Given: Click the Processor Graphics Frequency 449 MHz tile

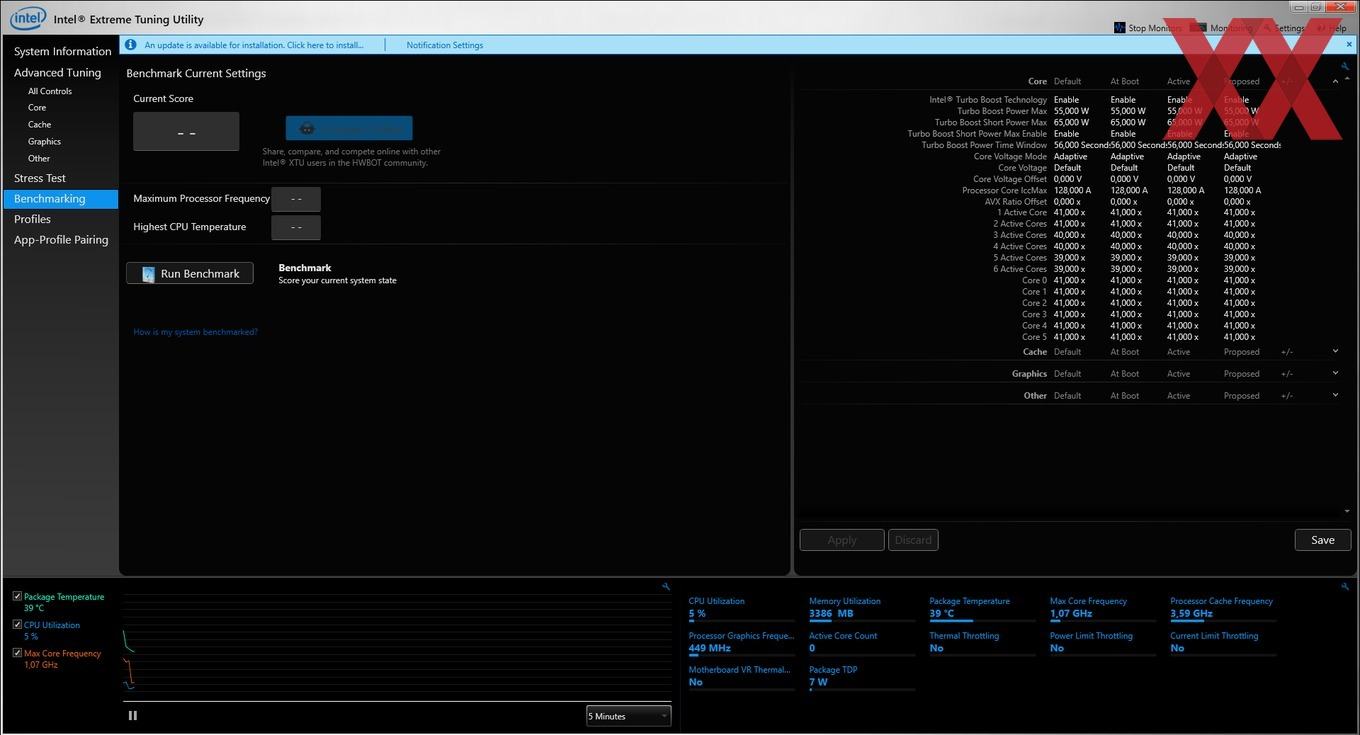Looking at the screenshot, I should [x=742, y=642].
